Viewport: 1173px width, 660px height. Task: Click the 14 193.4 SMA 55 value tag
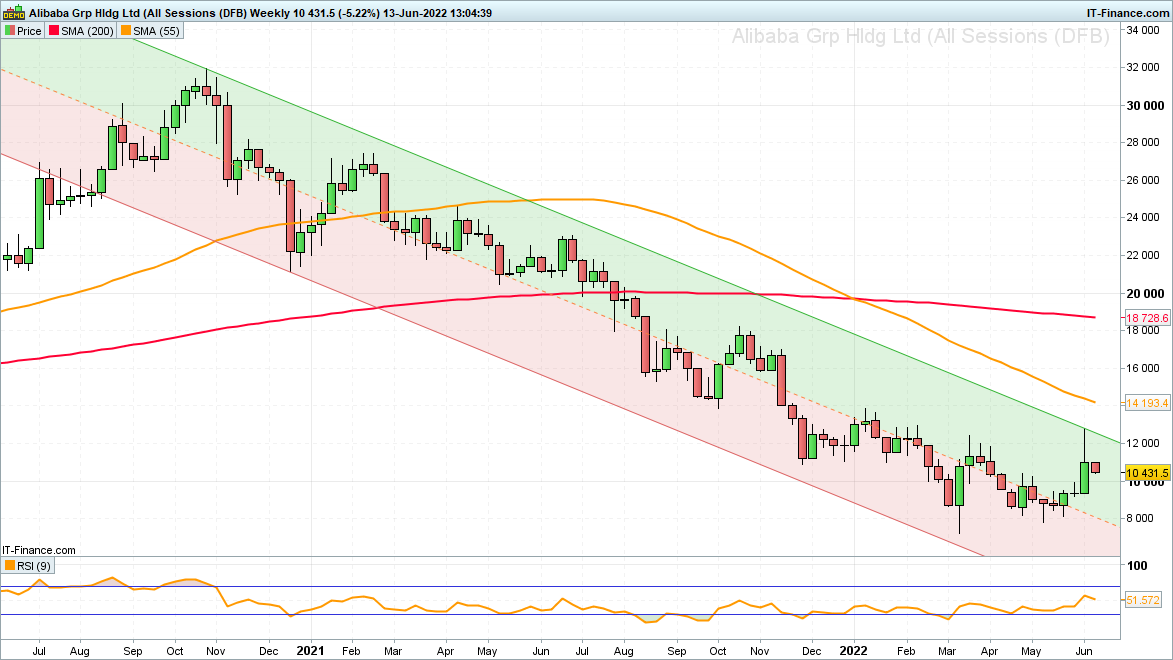(1147, 403)
